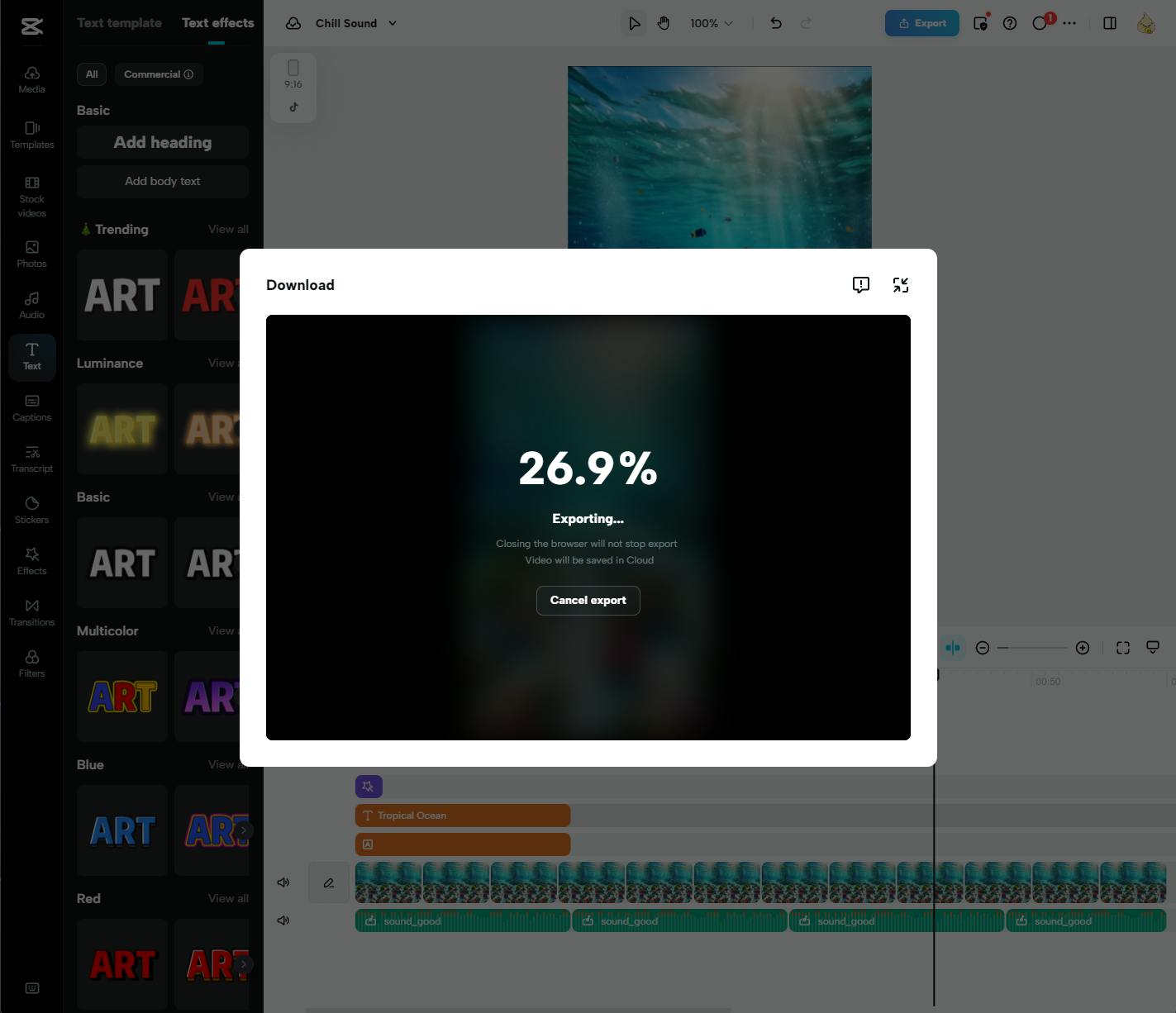Open the Media panel
This screenshot has width=1176, height=1013.
click(31, 79)
